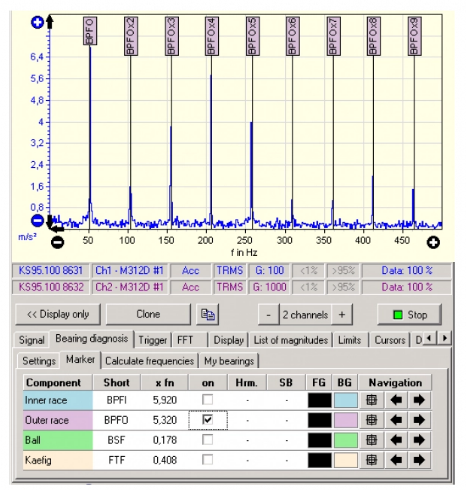Screen dimensions: 466x490
Task: Navigate left for the Inner race row
Action: [396, 400]
